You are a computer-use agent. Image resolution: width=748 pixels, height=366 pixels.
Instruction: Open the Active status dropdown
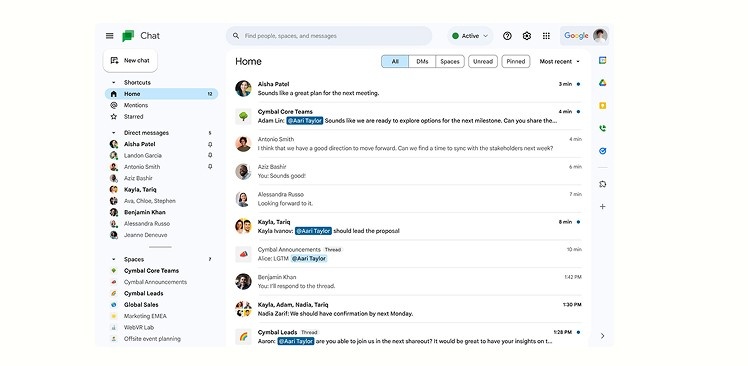[x=470, y=36]
